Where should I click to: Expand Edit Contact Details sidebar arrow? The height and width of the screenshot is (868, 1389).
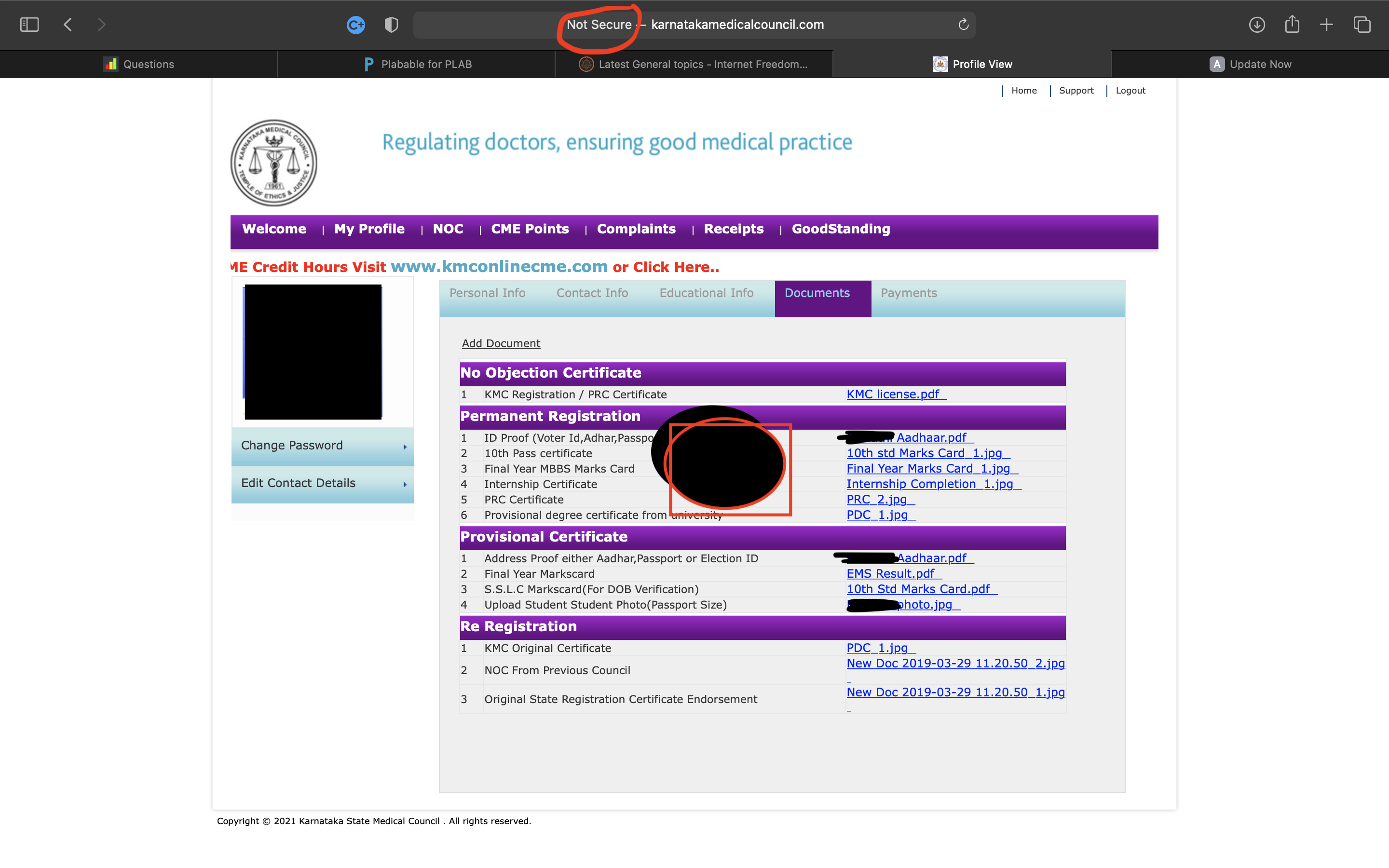[405, 485]
